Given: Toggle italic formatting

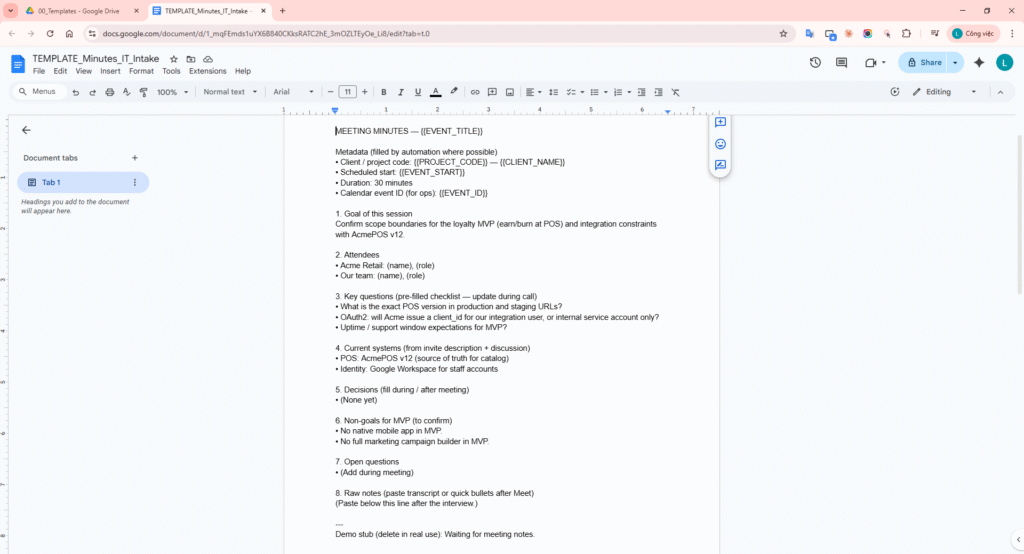Looking at the screenshot, I should (400, 92).
